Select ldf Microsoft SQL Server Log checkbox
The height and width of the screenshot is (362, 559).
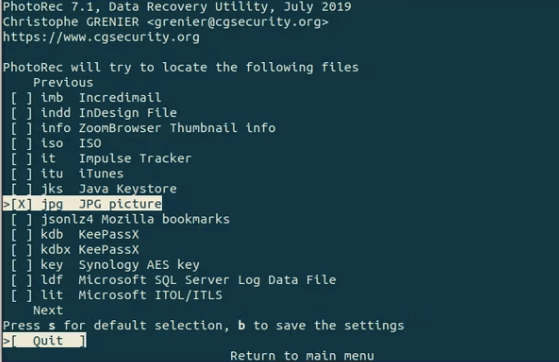point(21,280)
